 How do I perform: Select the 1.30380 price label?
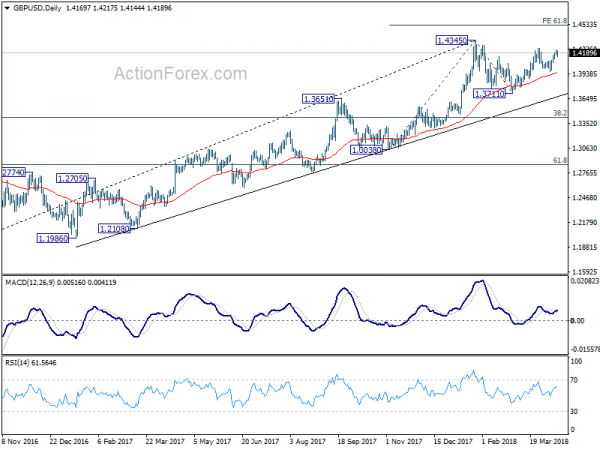pos(366,150)
